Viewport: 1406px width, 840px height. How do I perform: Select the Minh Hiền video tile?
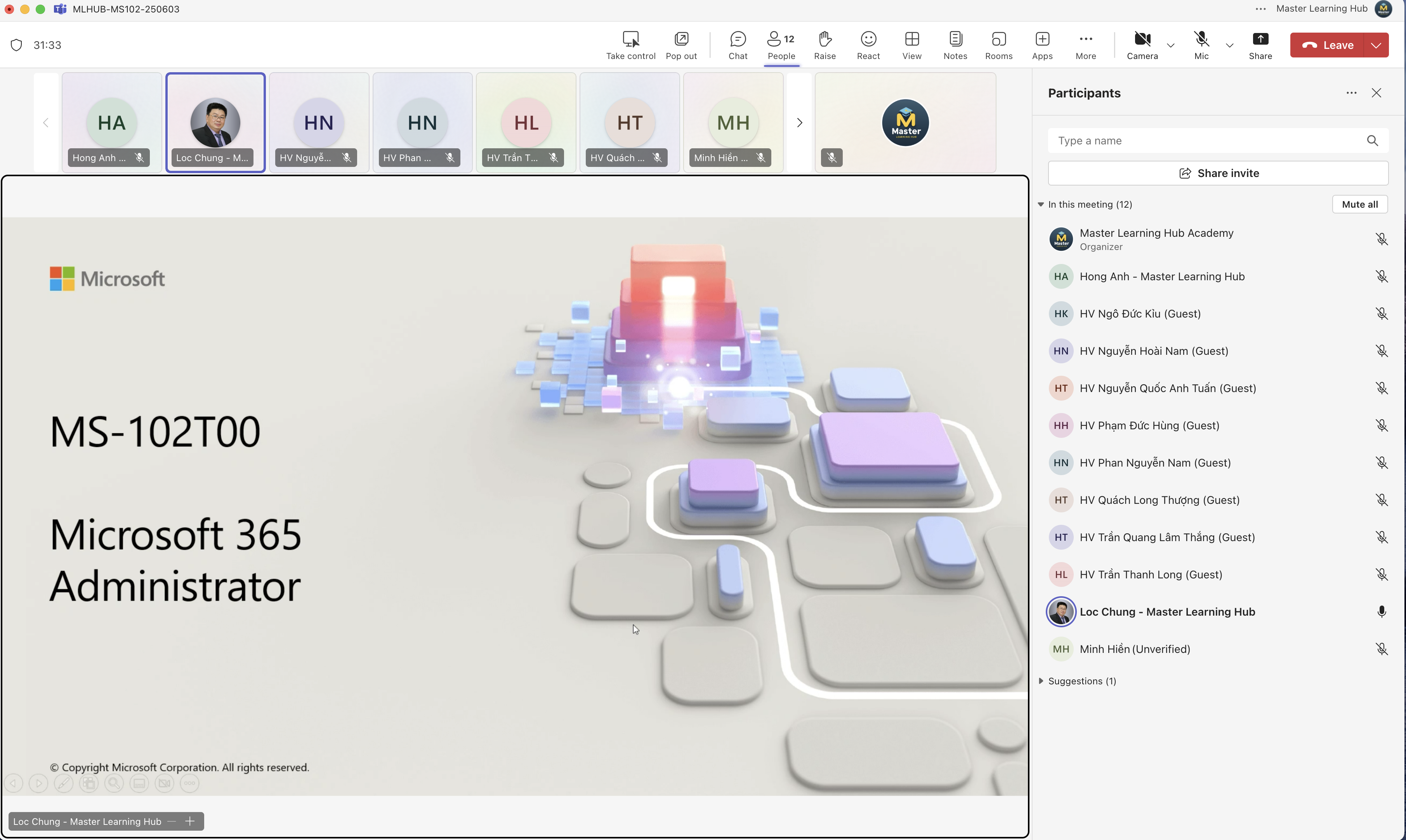click(733, 123)
